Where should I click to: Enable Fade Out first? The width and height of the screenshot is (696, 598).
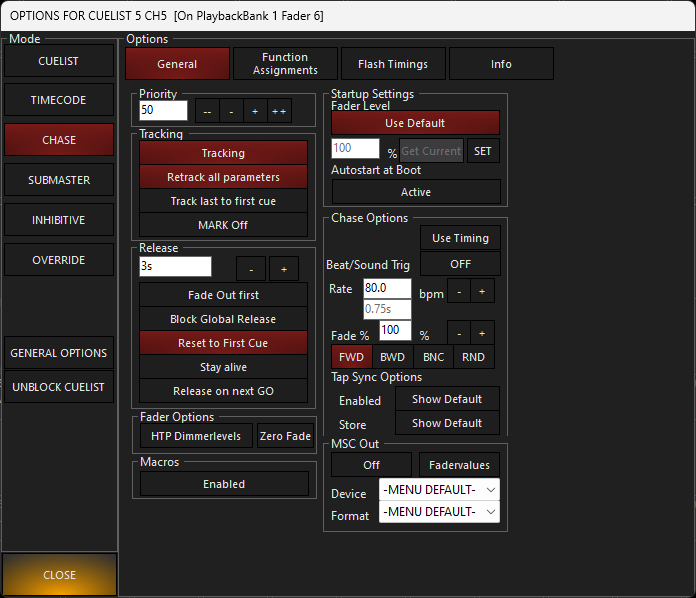223,295
